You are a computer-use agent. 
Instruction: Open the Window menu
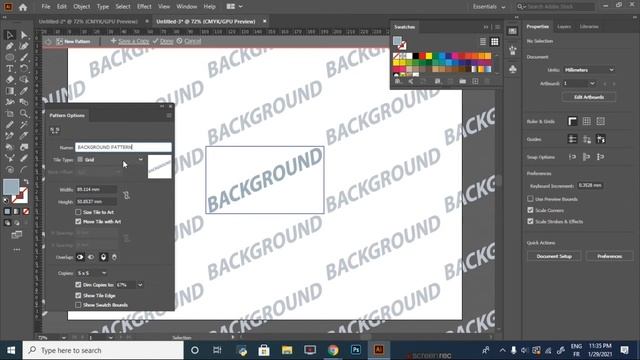187,7
